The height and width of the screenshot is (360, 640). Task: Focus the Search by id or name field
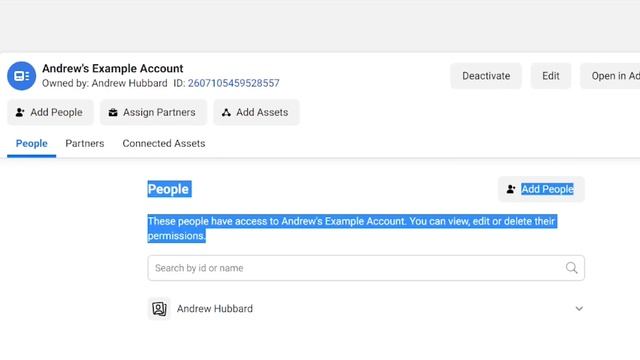coord(366,268)
